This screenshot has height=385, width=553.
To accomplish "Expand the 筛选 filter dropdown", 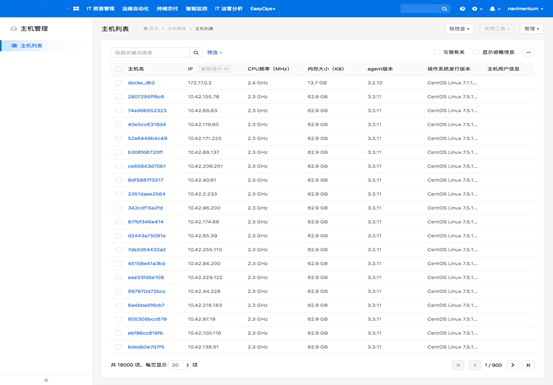I will point(215,53).
